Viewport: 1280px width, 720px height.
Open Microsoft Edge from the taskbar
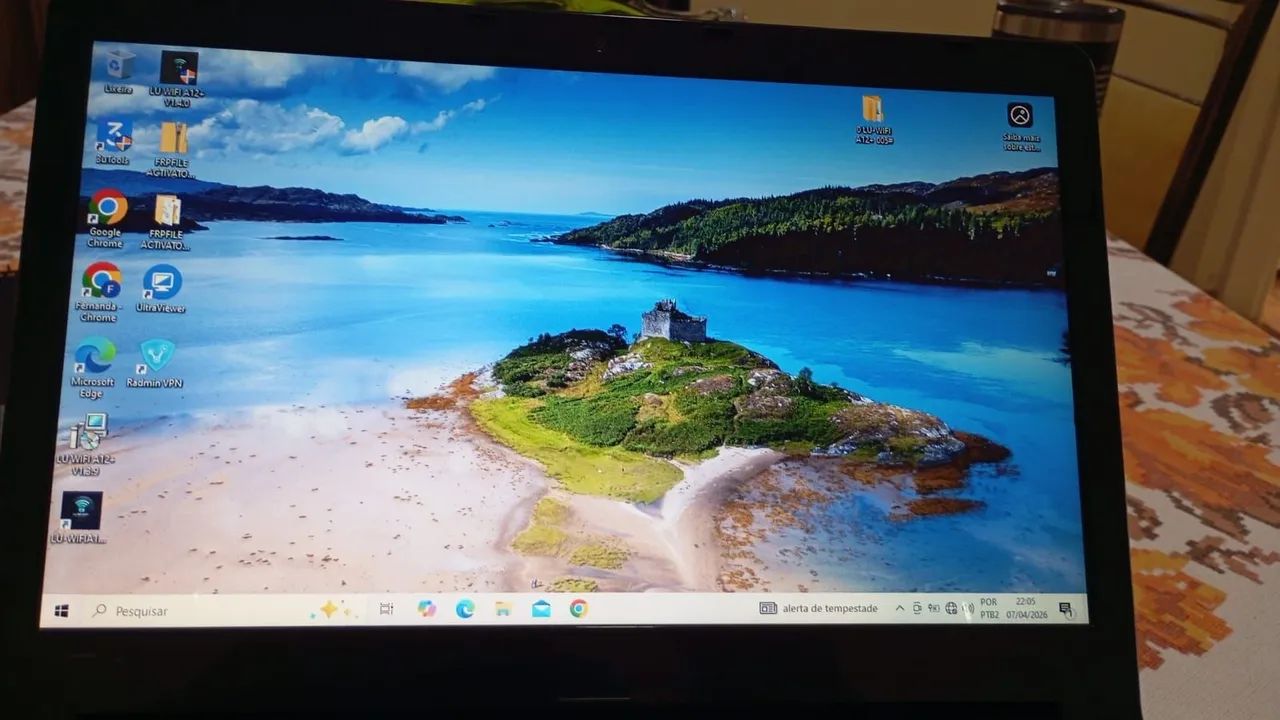pyautogui.click(x=465, y=608)
